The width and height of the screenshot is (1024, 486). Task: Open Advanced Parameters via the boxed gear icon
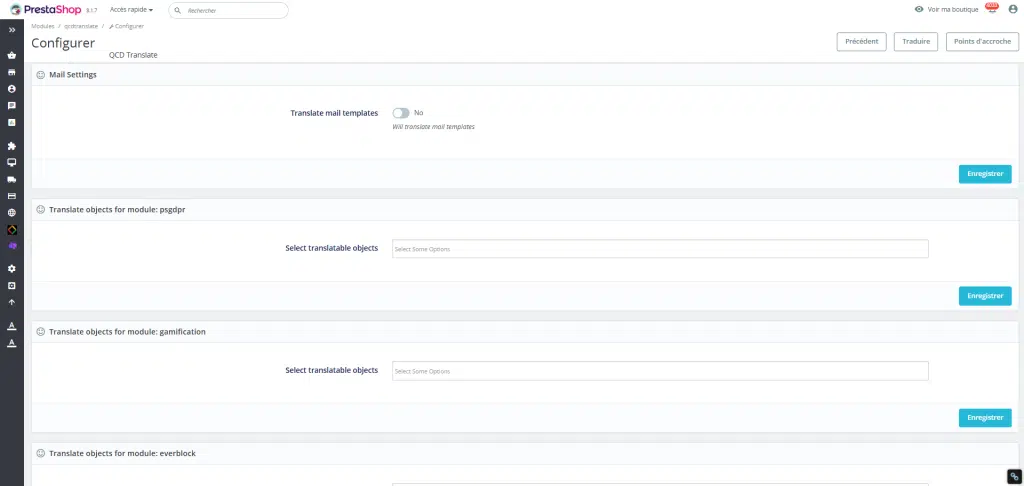[12, 285]
